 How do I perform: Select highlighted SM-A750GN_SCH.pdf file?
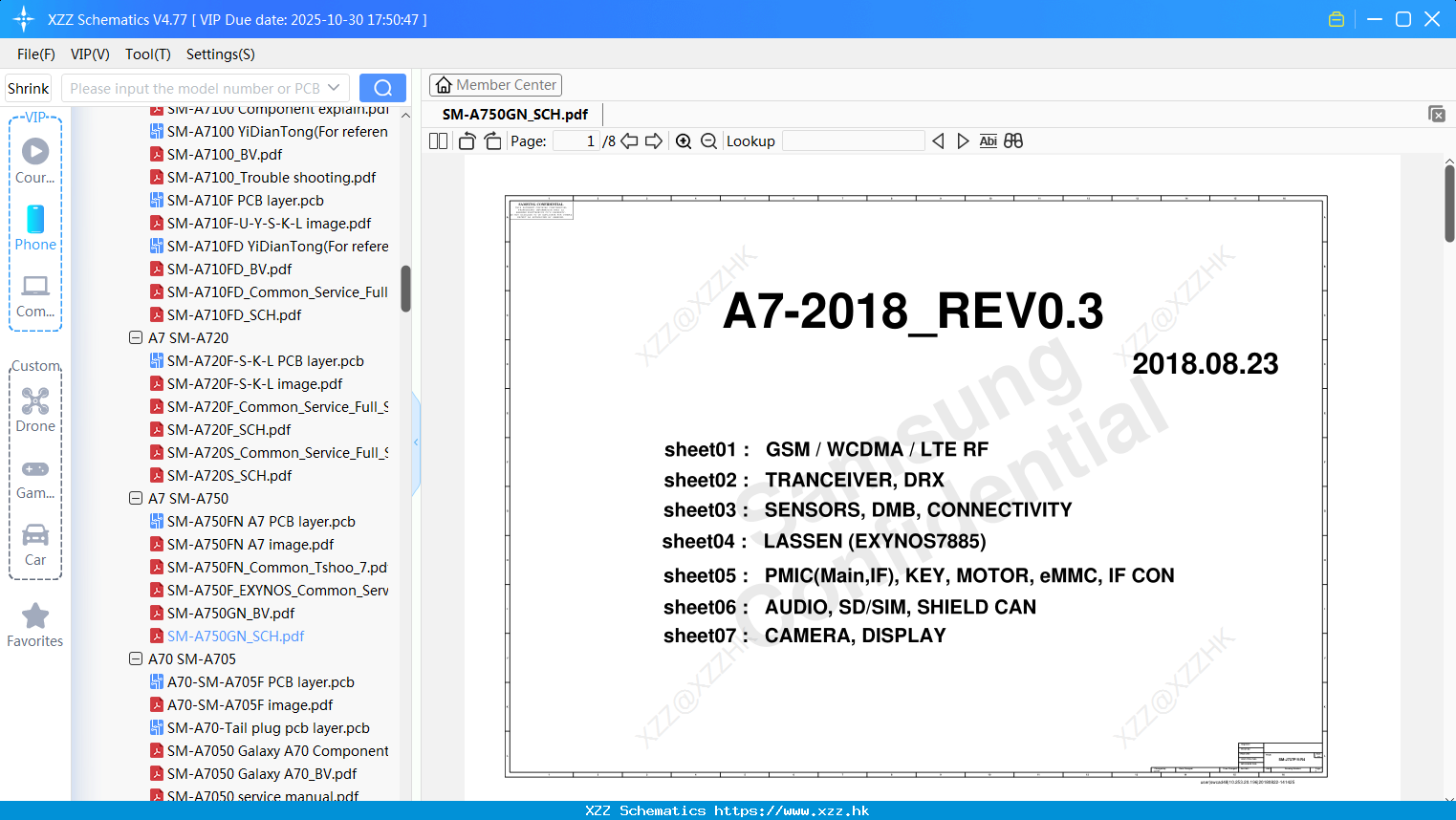pyautogui.click(x=235, y=636)
